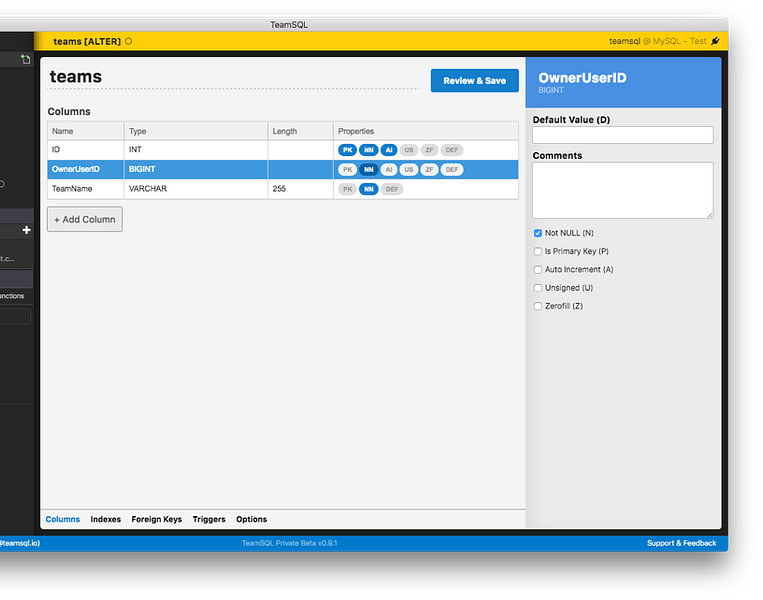This screenshot has height=600, width=763.
Task: Open the Options tab
Action: point(252,519)
